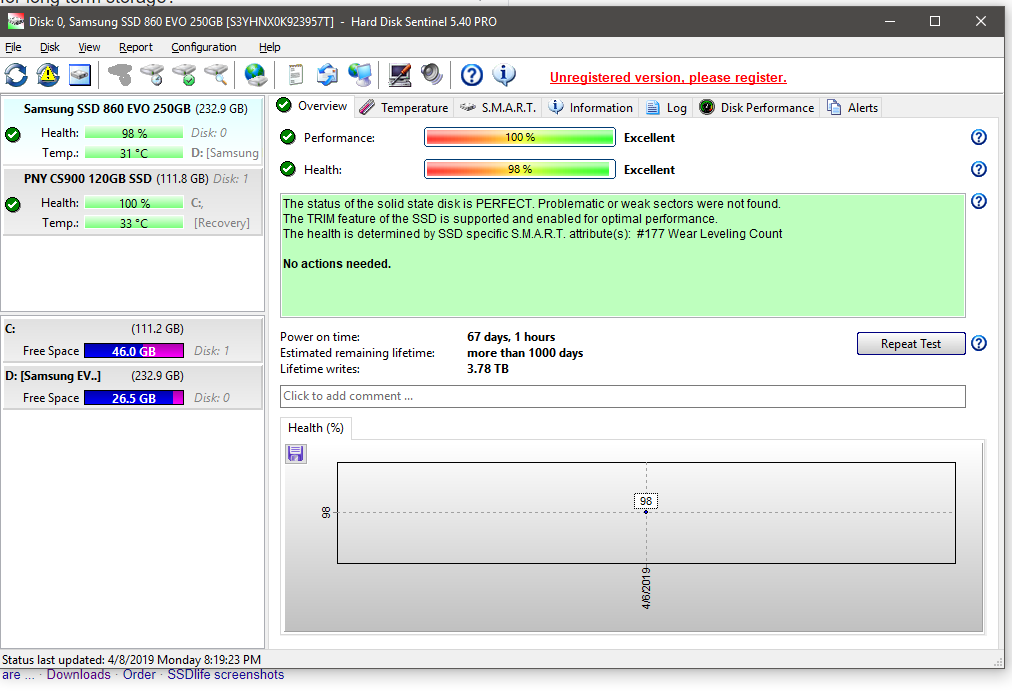Click the refresh with warning triangle icon
This screenshot has width=1012, height=691.
(48, 75)
